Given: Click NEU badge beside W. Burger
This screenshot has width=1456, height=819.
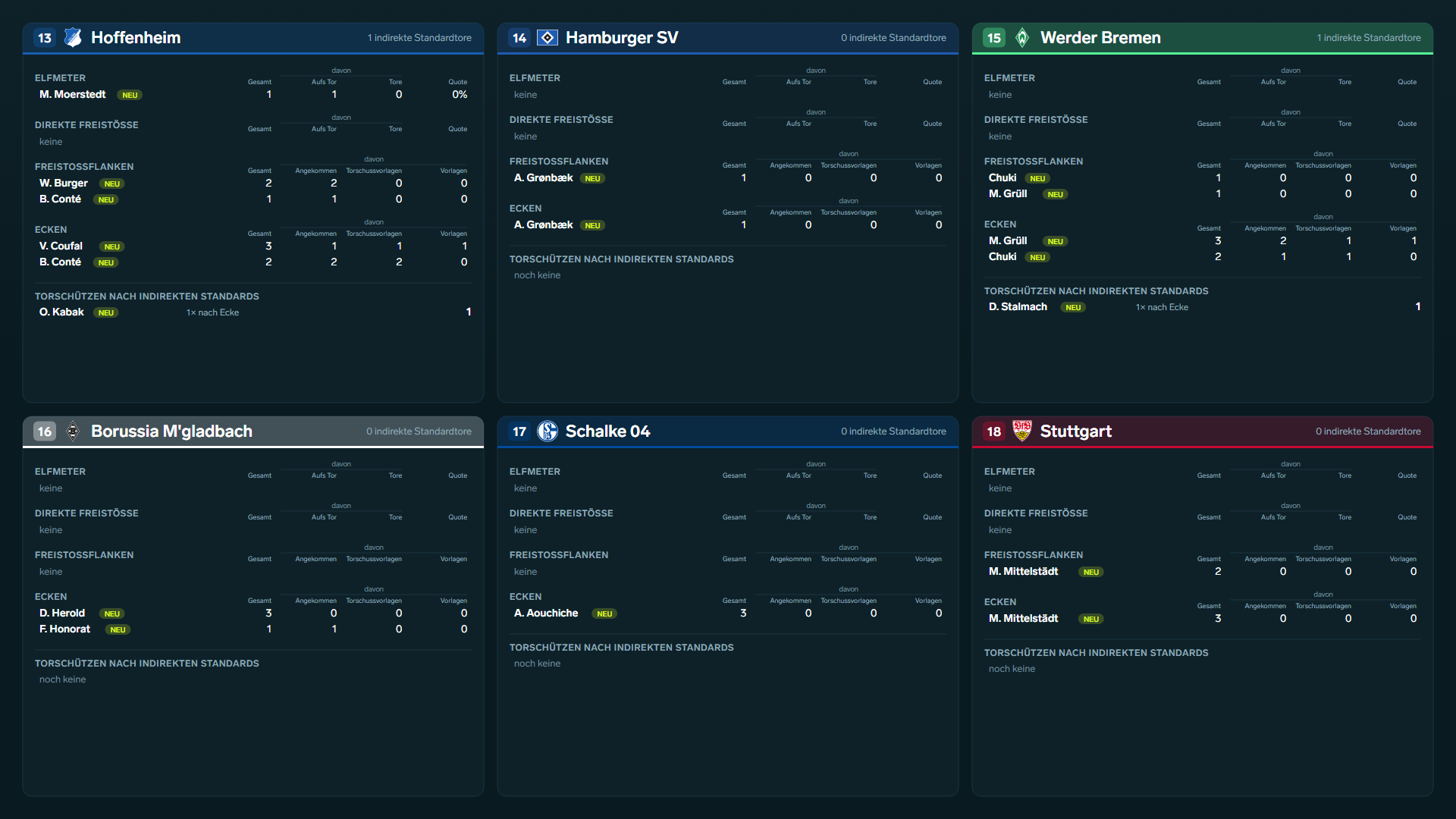Looking at the screenshot, I should coord(111,184).
